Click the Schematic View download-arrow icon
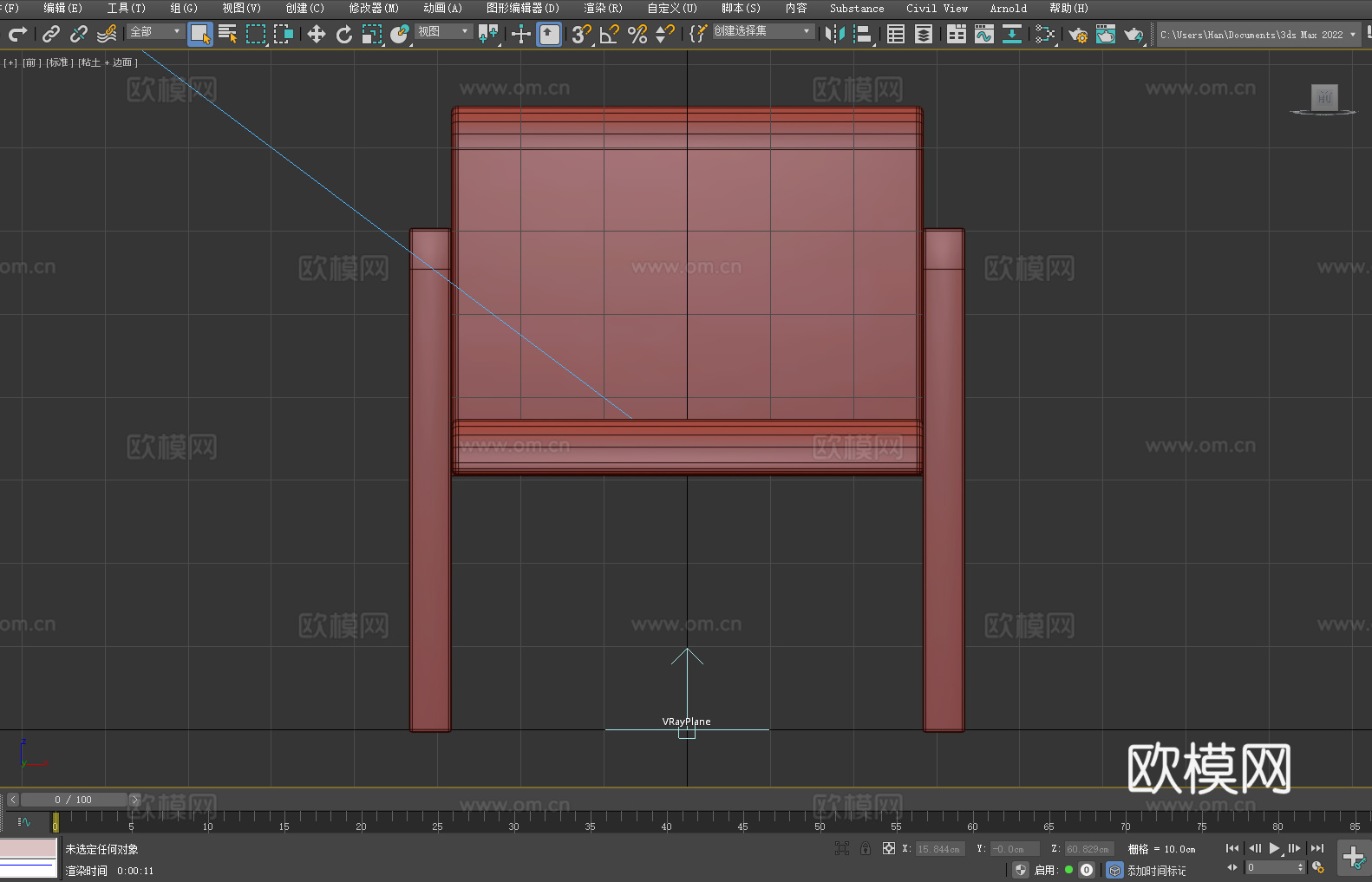This screenshot has height=882, width=1372. 1012,34
